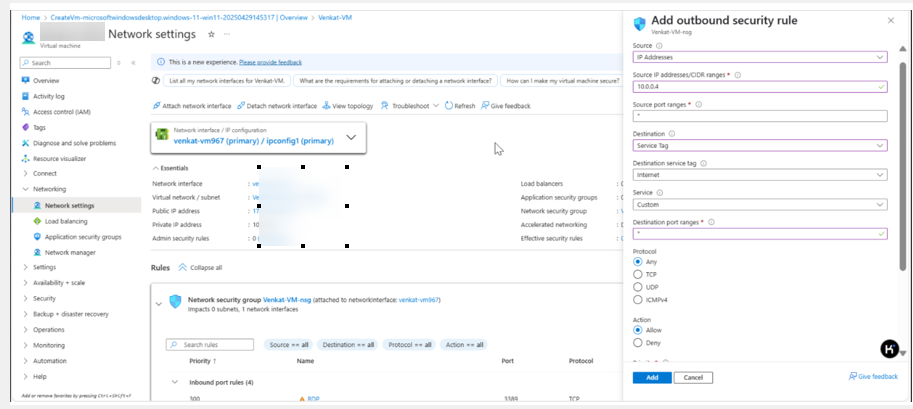
Task: Expand the Connect section in sidebar
Action: [25, 174]
